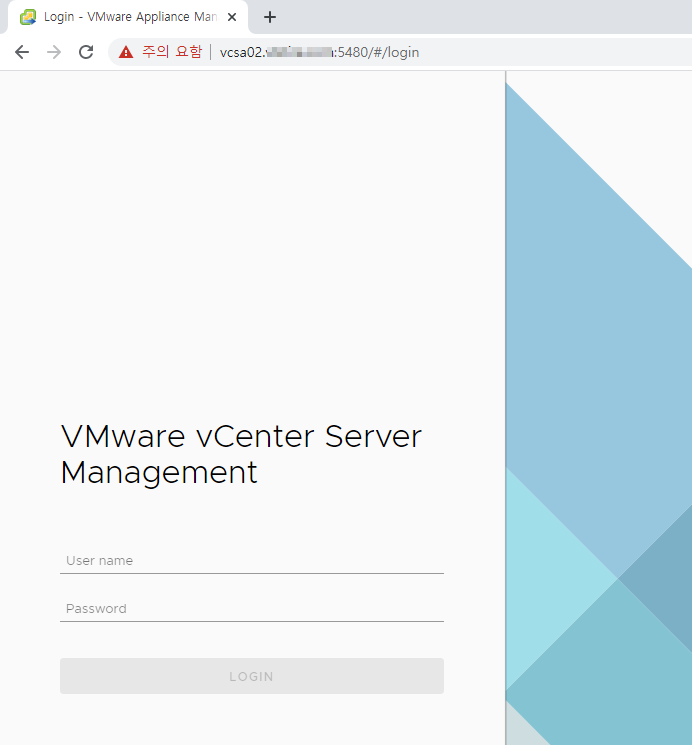
Task: Click the LOGIN button
Action: 252,676
